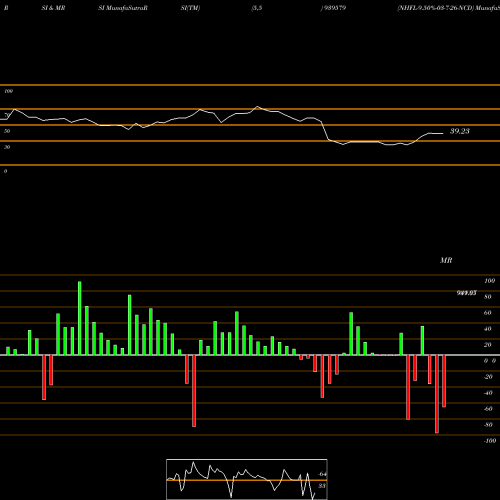The image size is (500, 500).
Task: Click the -60 label on MR axis
Action: pos(488,409)
